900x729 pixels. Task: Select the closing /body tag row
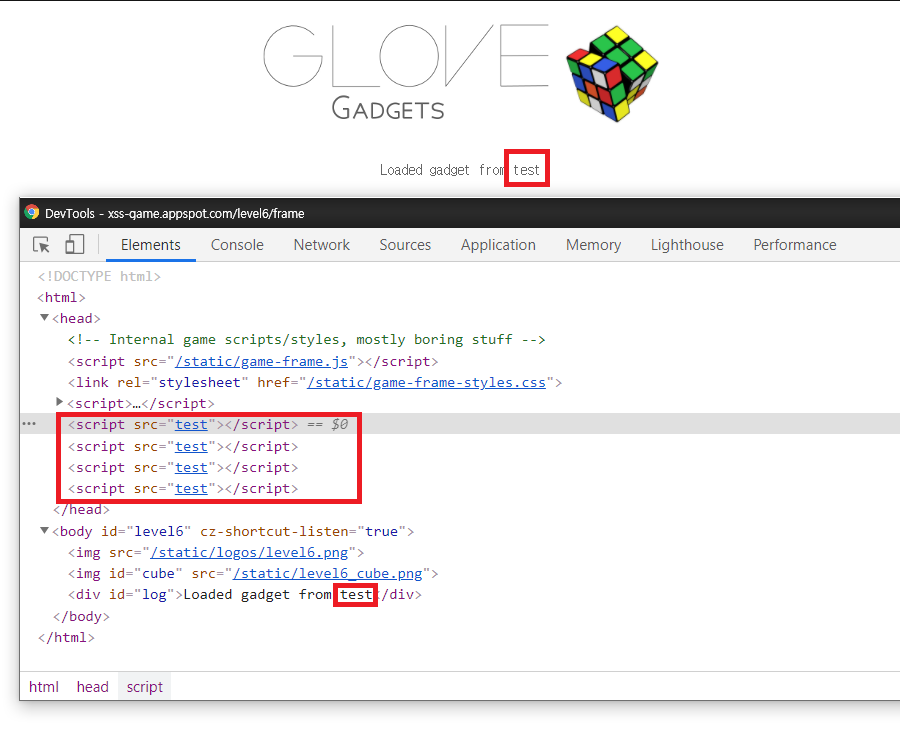[81, 616]
